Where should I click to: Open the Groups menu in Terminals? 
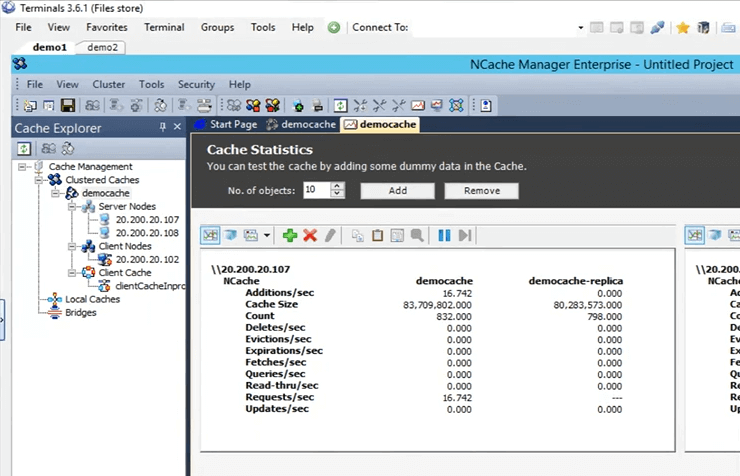218,27
